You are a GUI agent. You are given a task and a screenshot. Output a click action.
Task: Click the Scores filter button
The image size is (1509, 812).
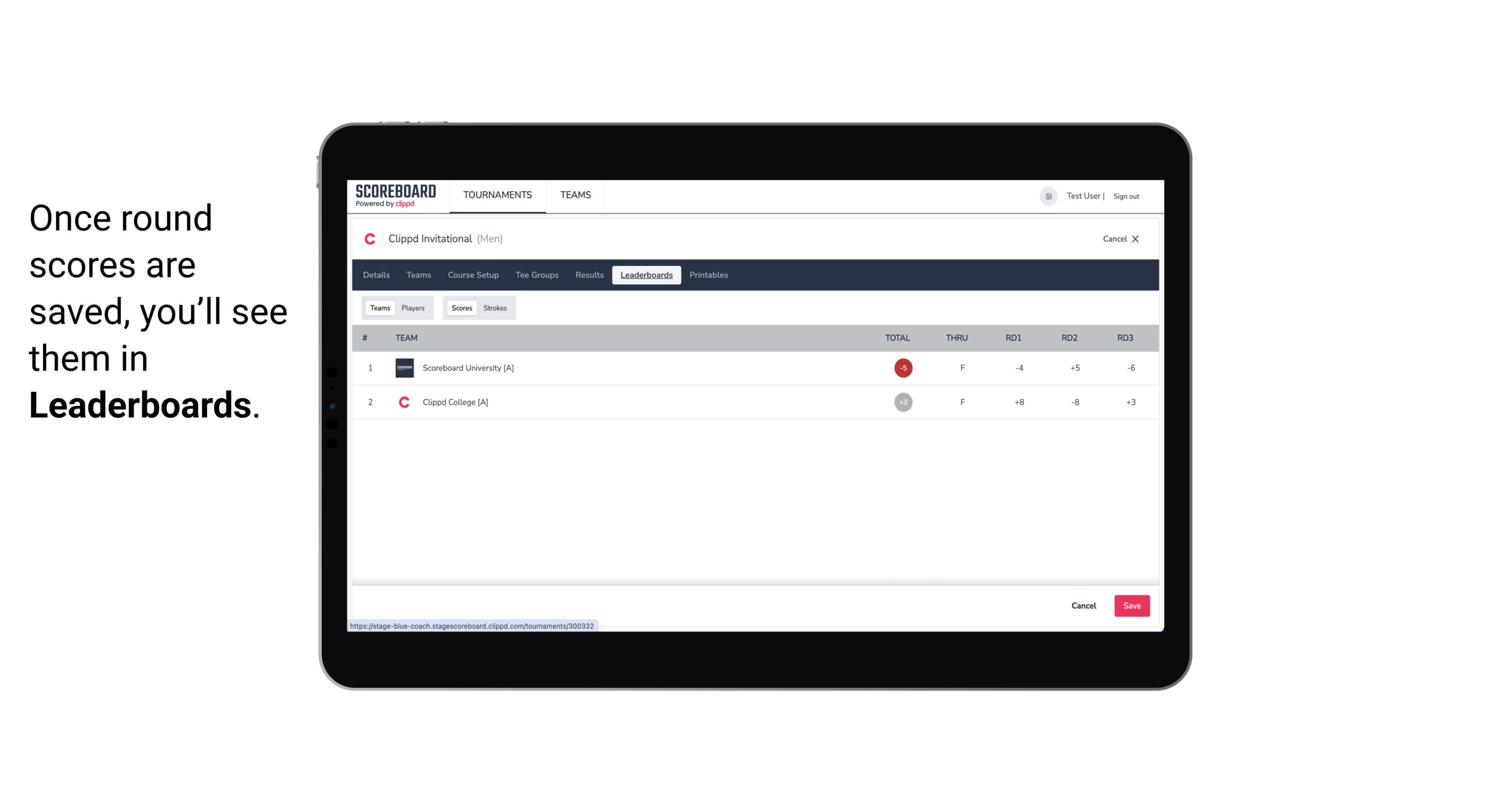(461, 308)
